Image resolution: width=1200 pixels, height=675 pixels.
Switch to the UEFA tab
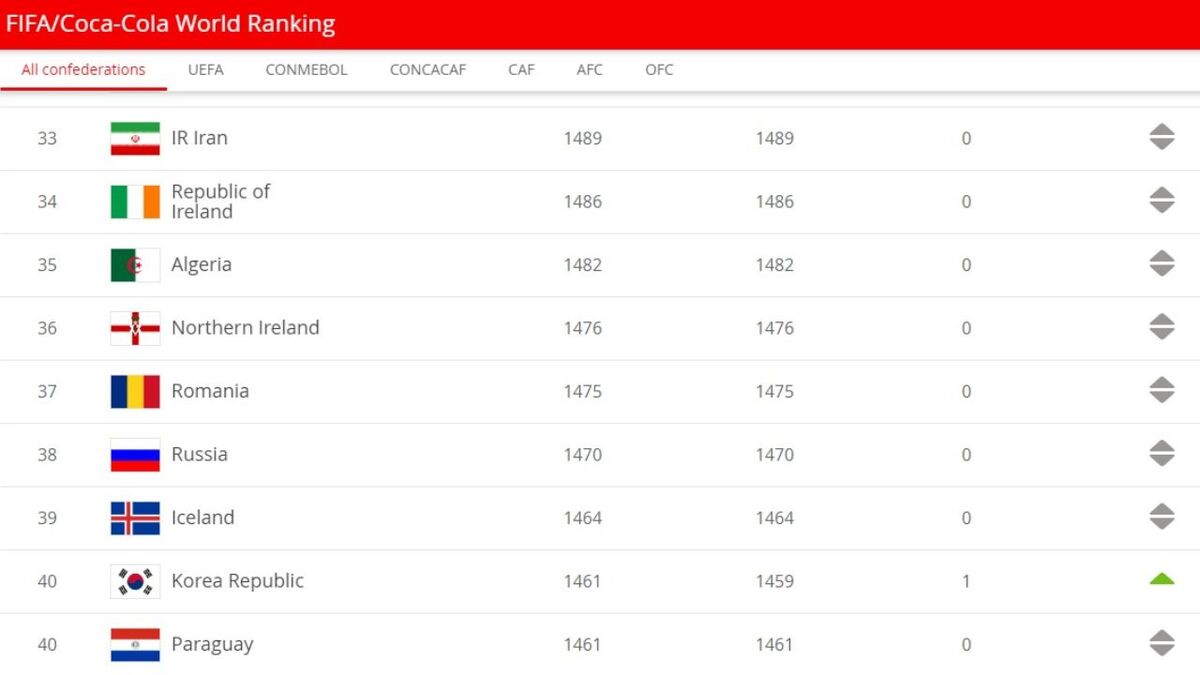coord(206,70)
